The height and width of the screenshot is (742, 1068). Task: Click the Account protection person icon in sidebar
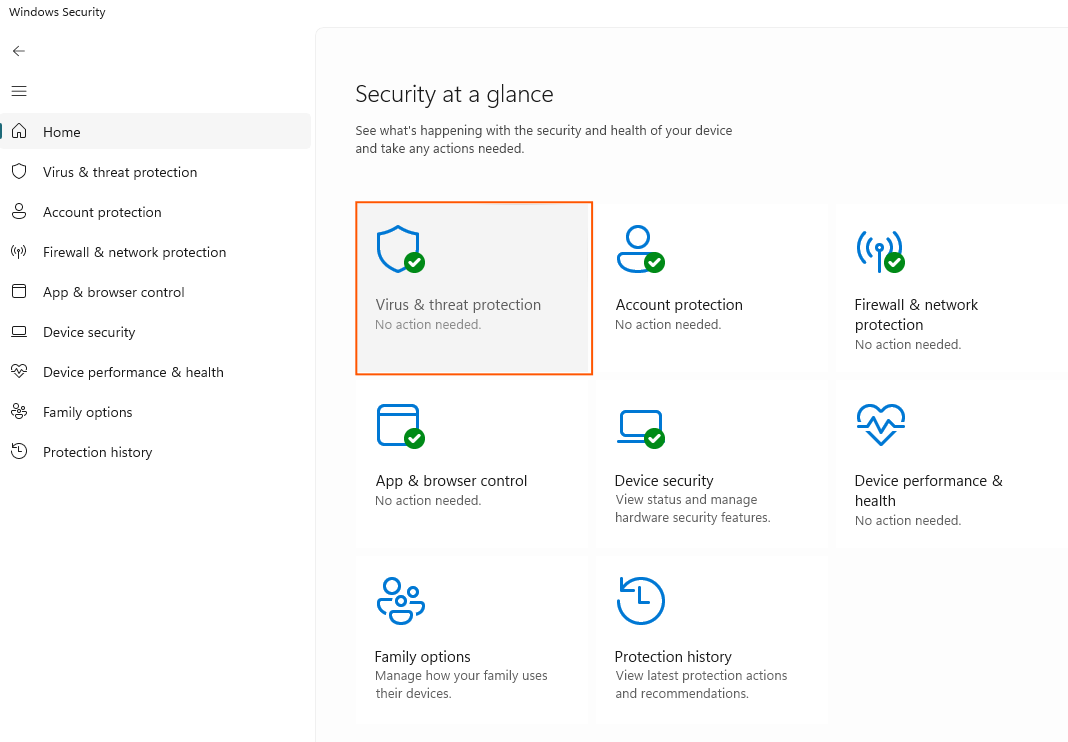tap(19, 211)
